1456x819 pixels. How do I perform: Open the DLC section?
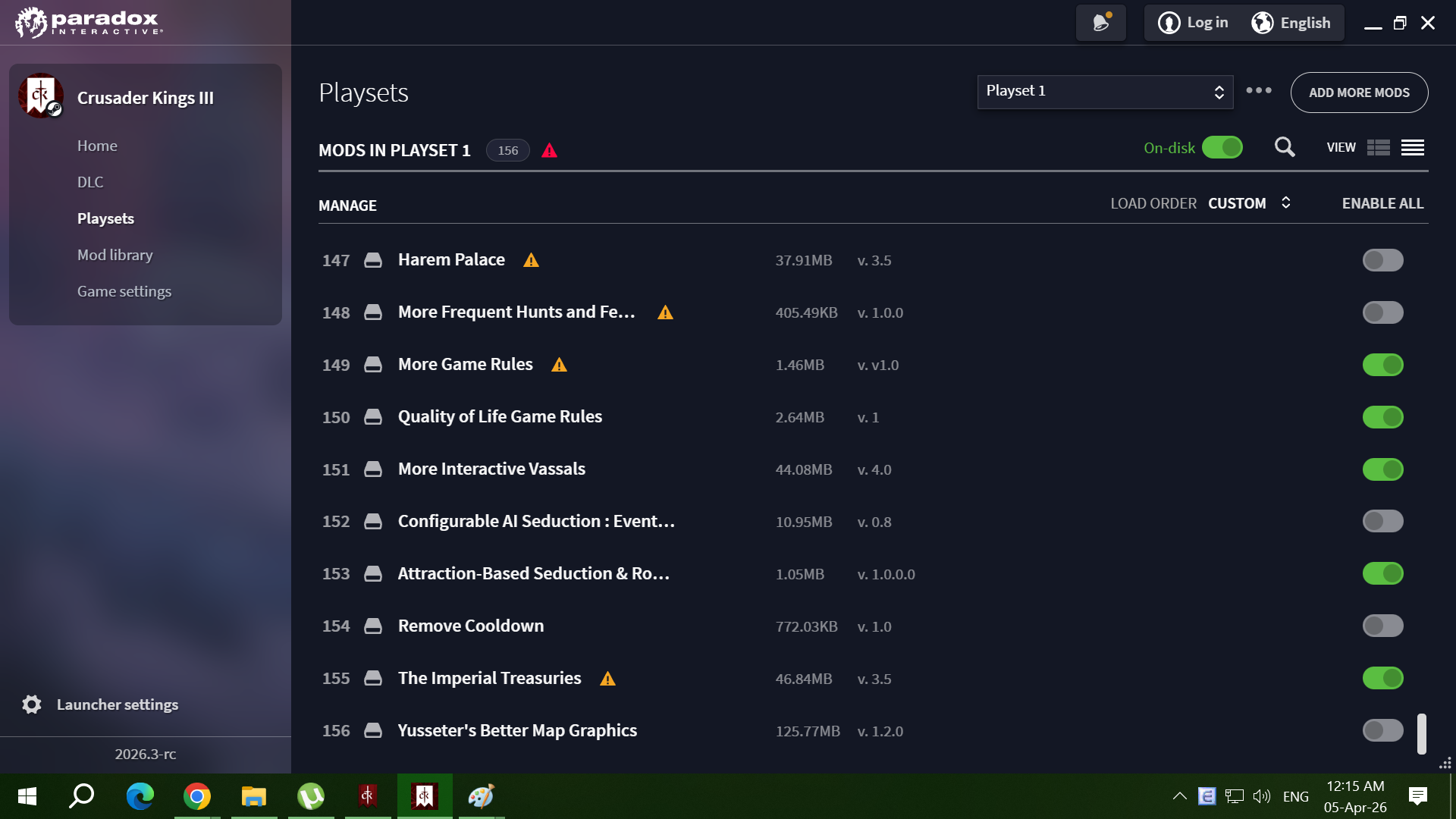[90, 182]
